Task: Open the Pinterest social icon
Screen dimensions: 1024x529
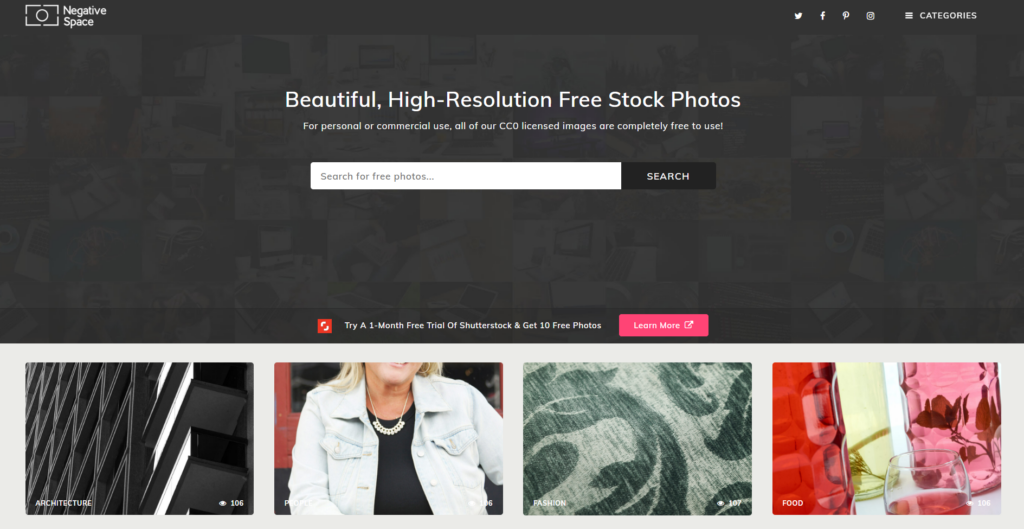Action: 846,16
